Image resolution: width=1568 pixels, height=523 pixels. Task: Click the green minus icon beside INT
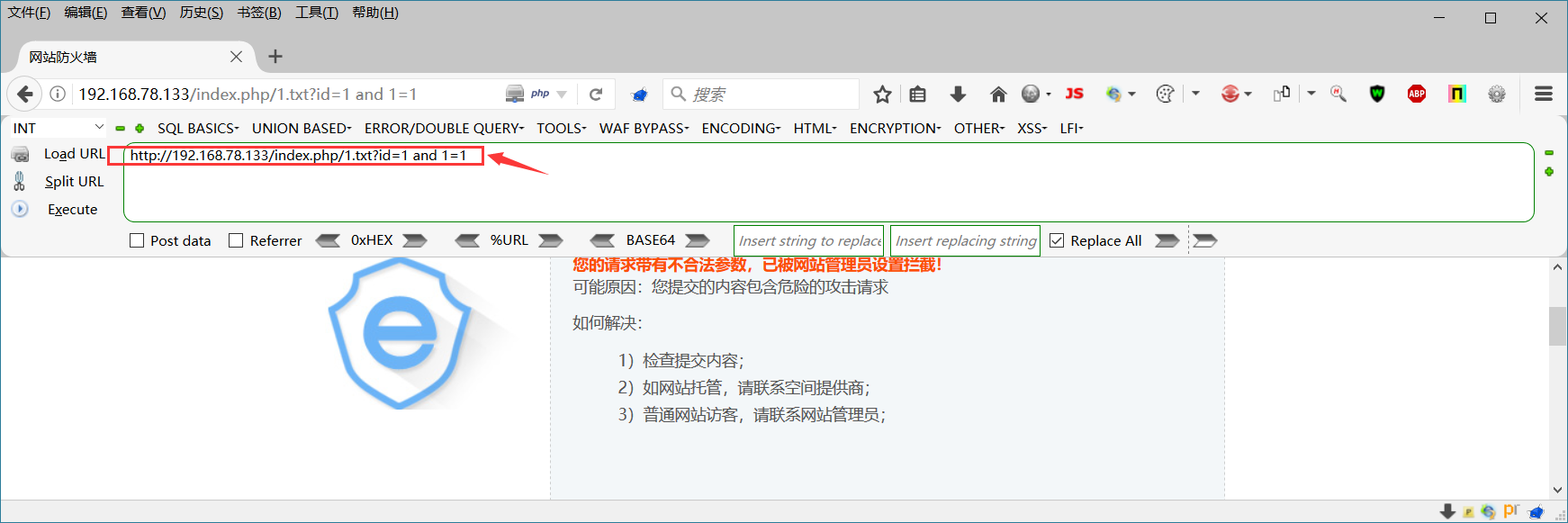(121, 129)
